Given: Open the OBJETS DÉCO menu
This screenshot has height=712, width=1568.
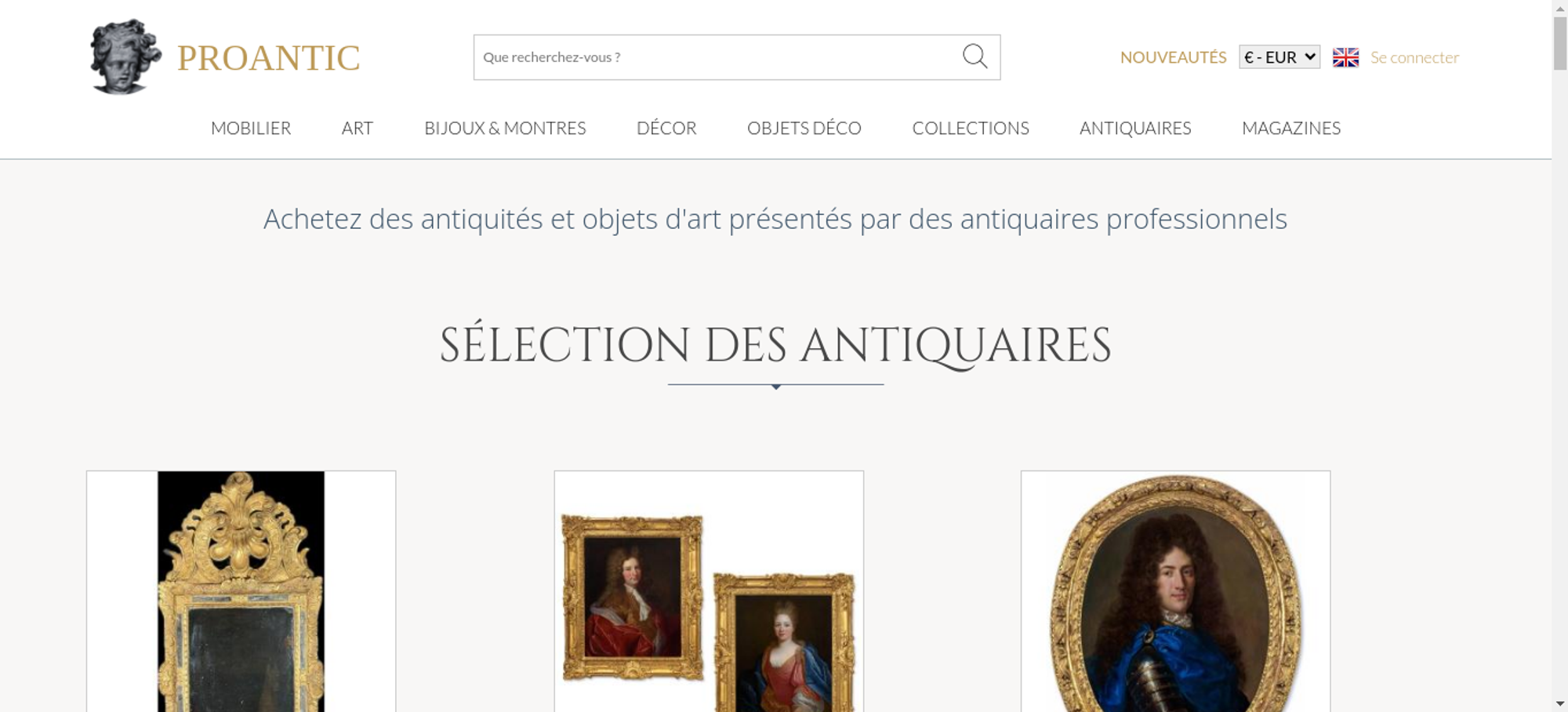Looking at the screenshot, I should pos(804,128).
